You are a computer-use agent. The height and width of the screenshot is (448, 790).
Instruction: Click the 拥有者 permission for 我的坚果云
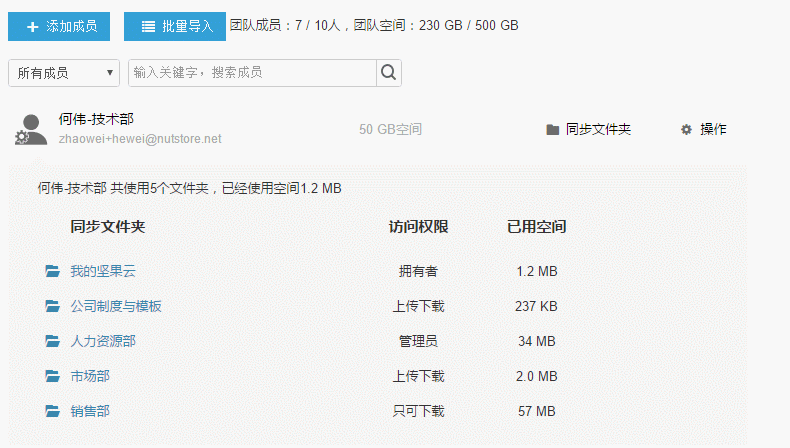[418, 271]
